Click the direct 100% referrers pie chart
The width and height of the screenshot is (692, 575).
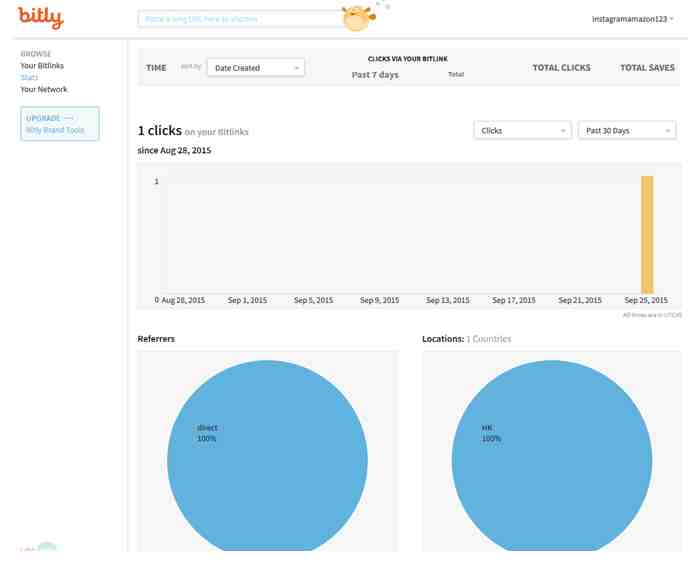tap(267, 460)
